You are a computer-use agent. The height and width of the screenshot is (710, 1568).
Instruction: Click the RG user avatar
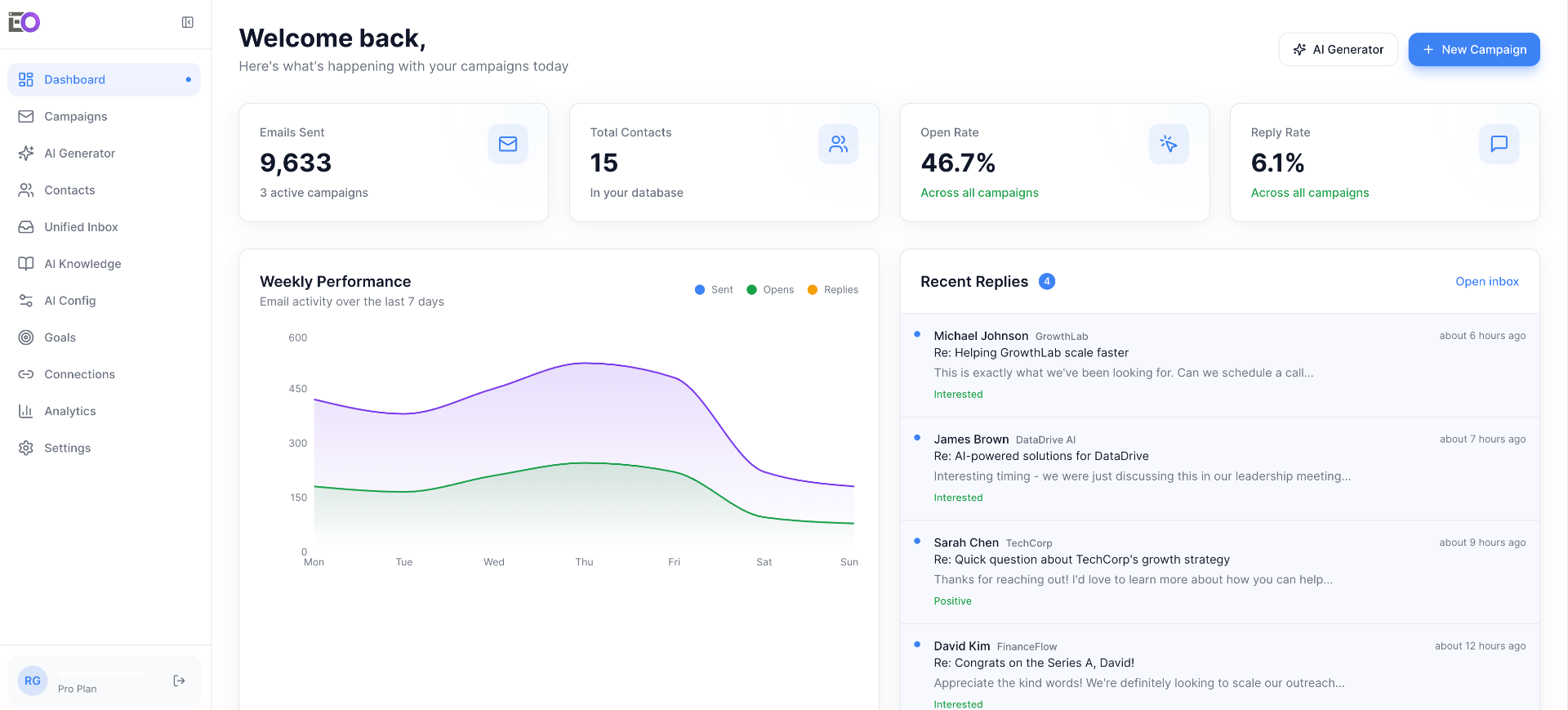pyautogui.click(x=33, y=681)
